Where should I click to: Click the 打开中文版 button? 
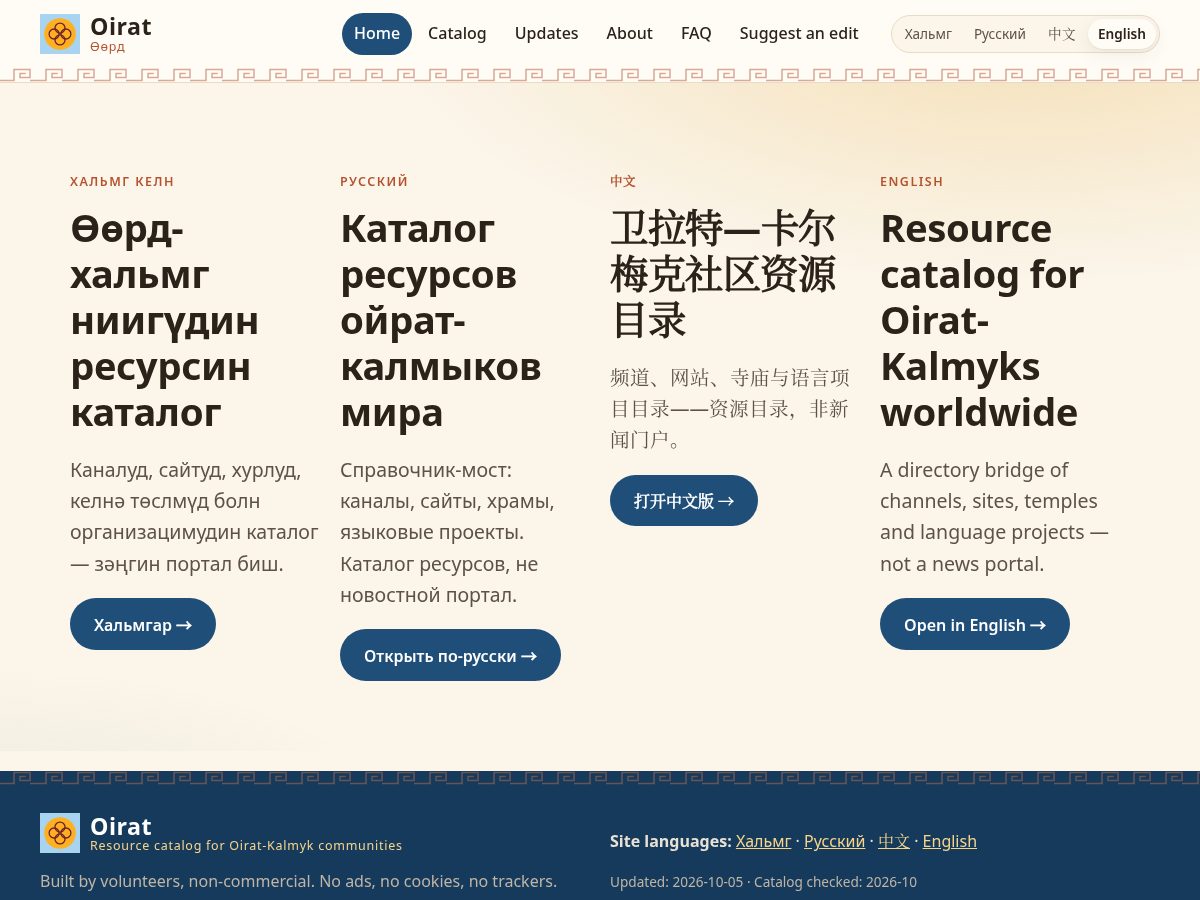click(684, 500)
